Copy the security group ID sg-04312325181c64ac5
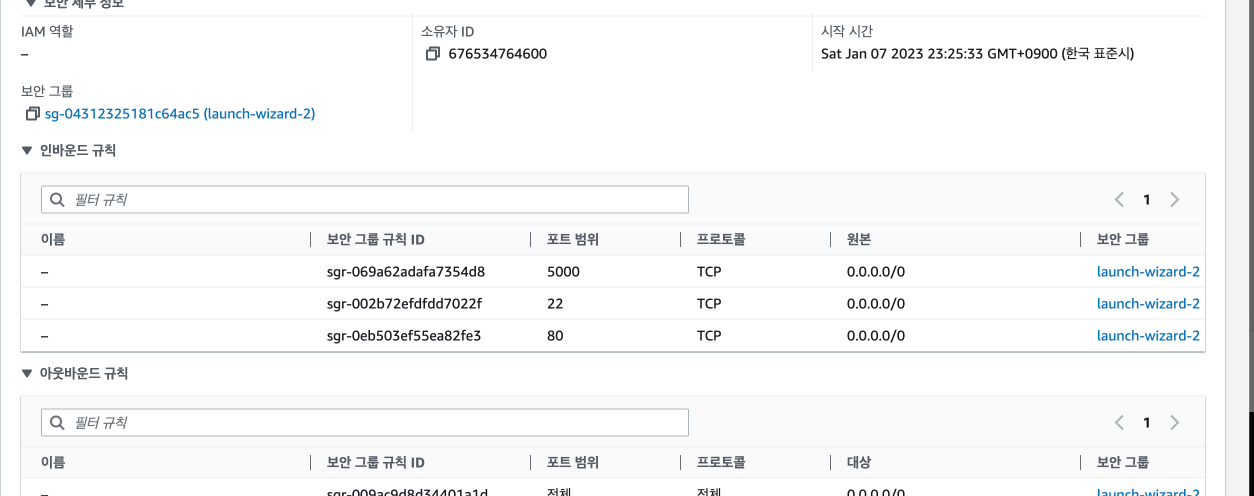The height and width of the screenshot is (496, 1254). 33,114
